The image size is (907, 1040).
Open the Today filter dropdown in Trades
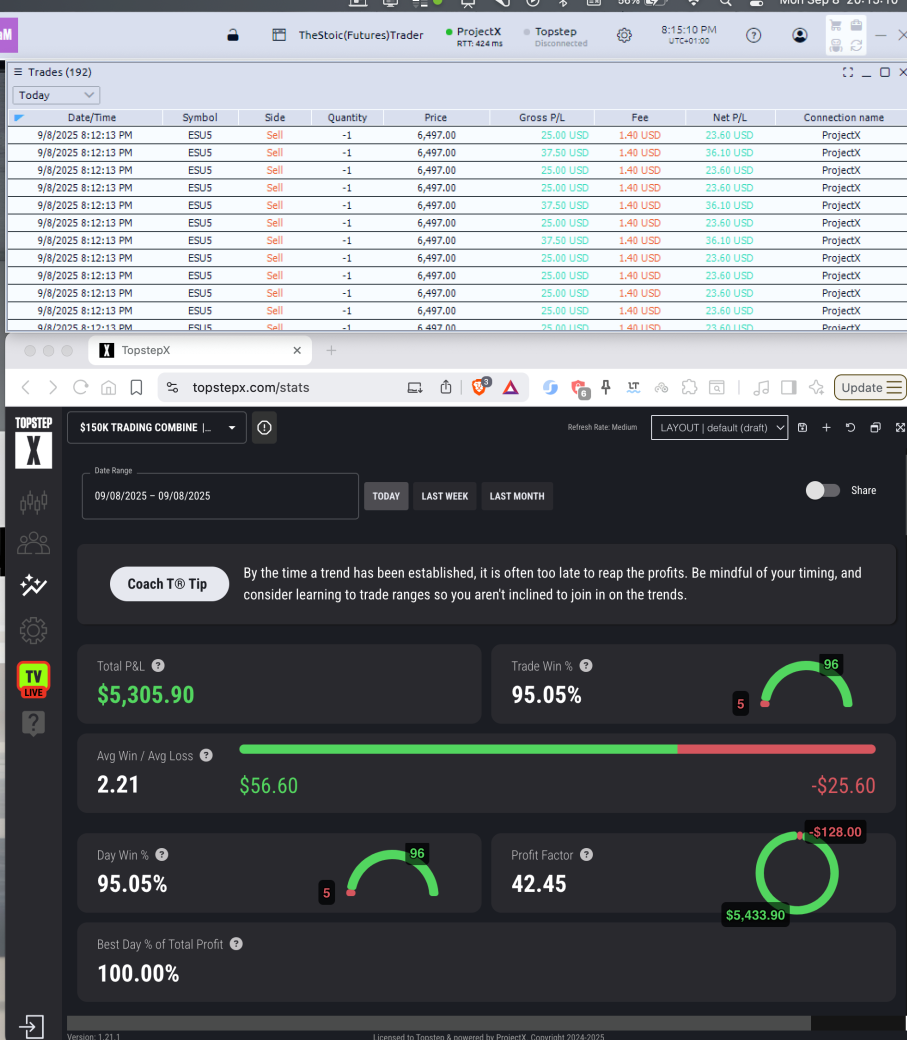tap(56, 95)
